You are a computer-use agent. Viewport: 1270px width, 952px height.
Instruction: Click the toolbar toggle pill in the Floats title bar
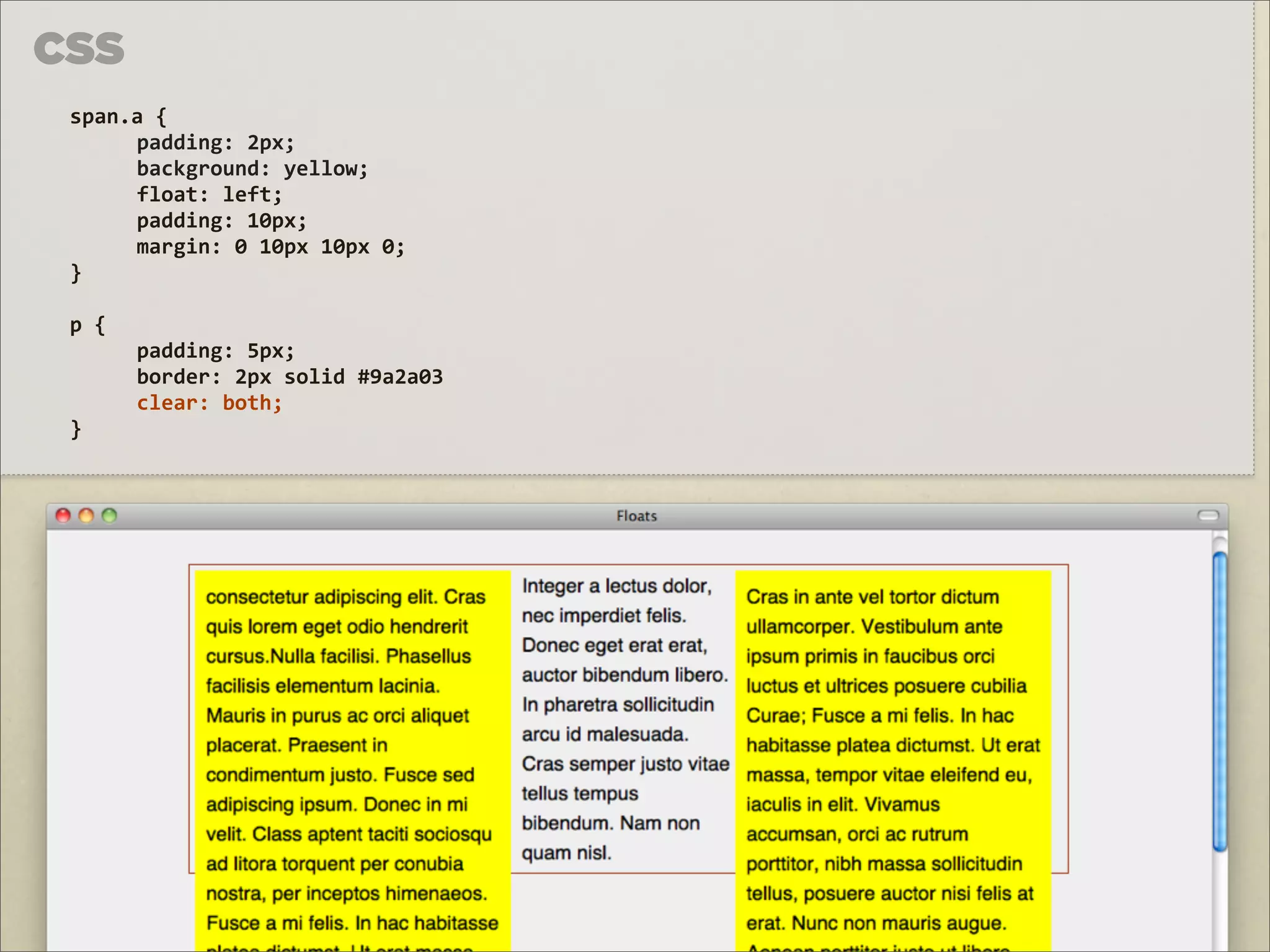pyautogui.click(x=1208, y=516)
